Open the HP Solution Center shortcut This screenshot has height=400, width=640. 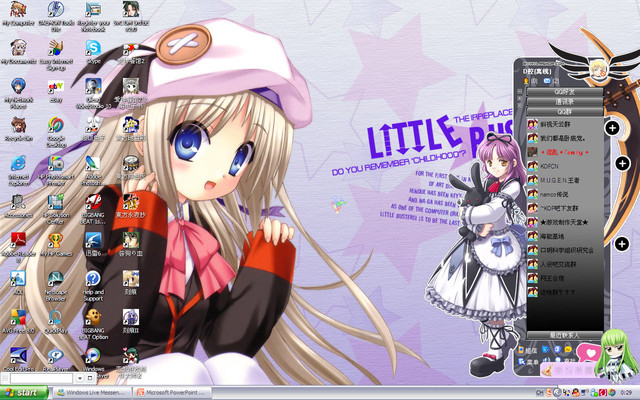click(56, 209)
